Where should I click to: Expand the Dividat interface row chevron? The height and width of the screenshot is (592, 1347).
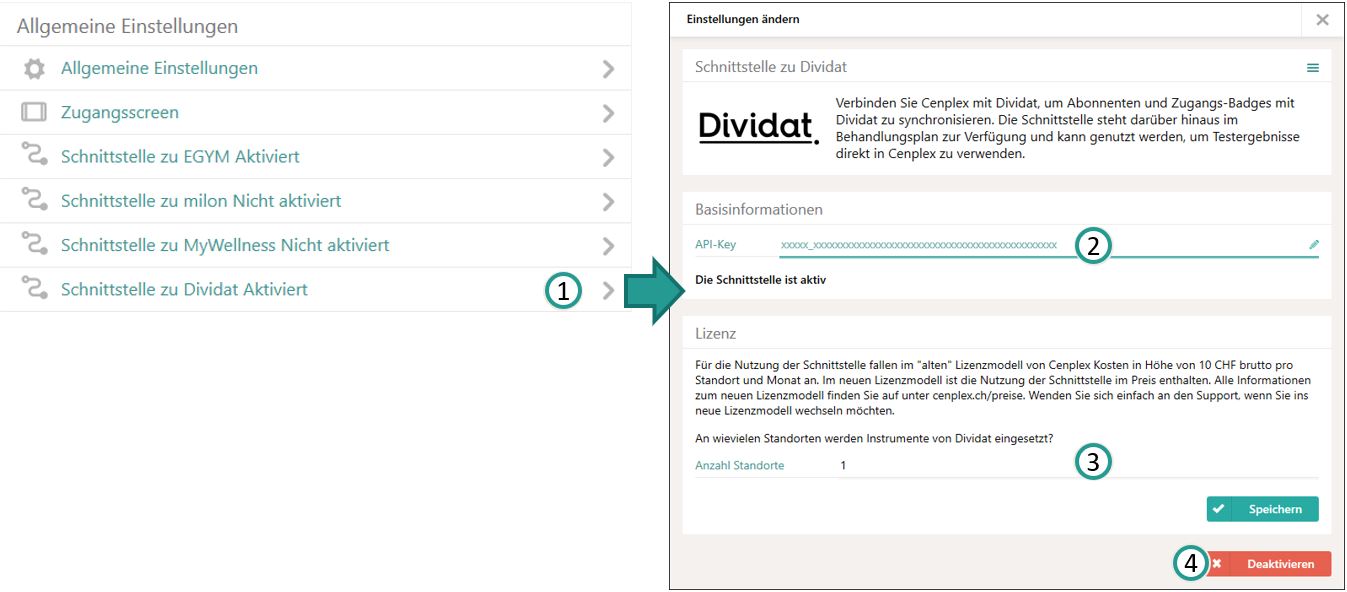pyautogui.click(x=607, y=291)
